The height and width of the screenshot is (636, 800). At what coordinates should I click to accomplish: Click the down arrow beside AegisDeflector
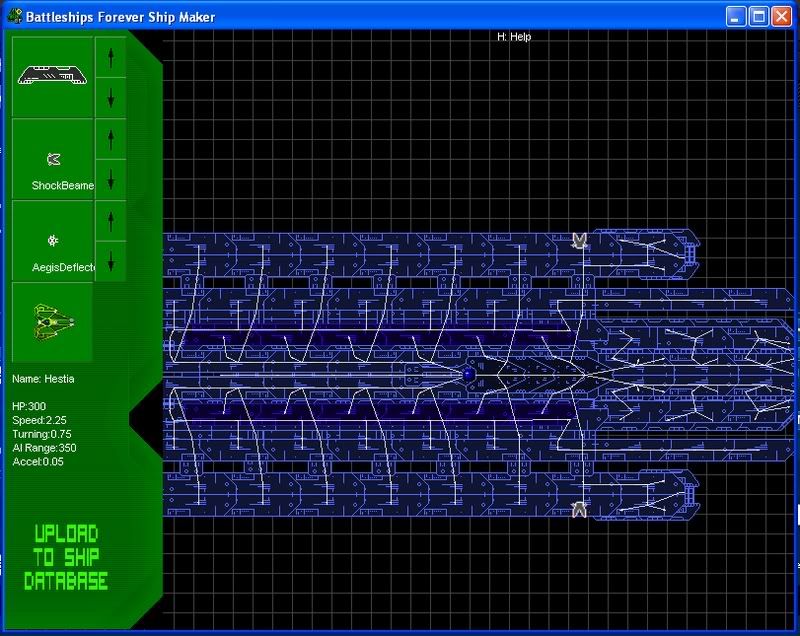coord(111,261)
